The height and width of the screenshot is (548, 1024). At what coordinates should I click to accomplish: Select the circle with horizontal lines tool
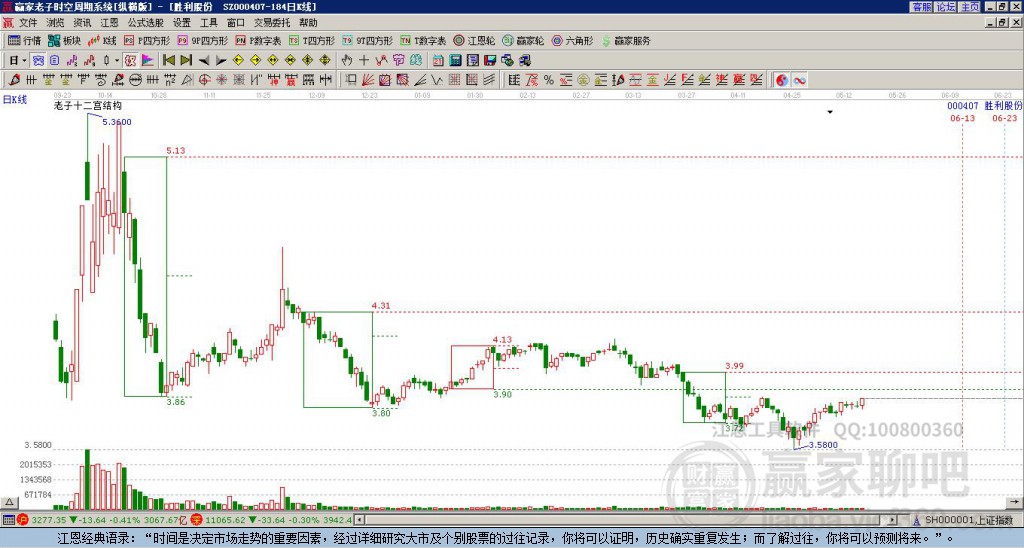(135, 80)
